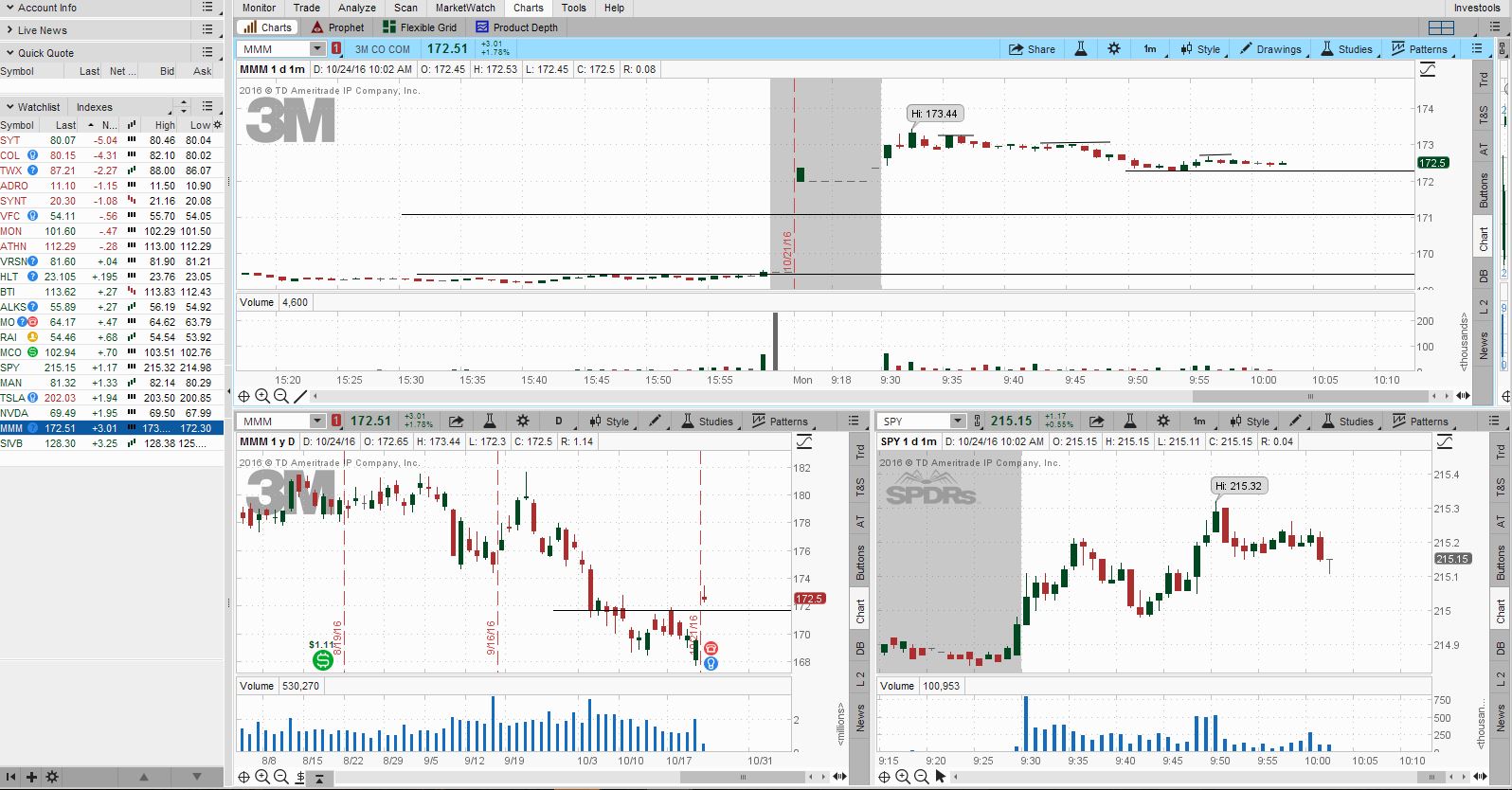This screenshot has height=790, width=1512.
Task: Collapse the Quick Quote section
Action: coord(9,53)
